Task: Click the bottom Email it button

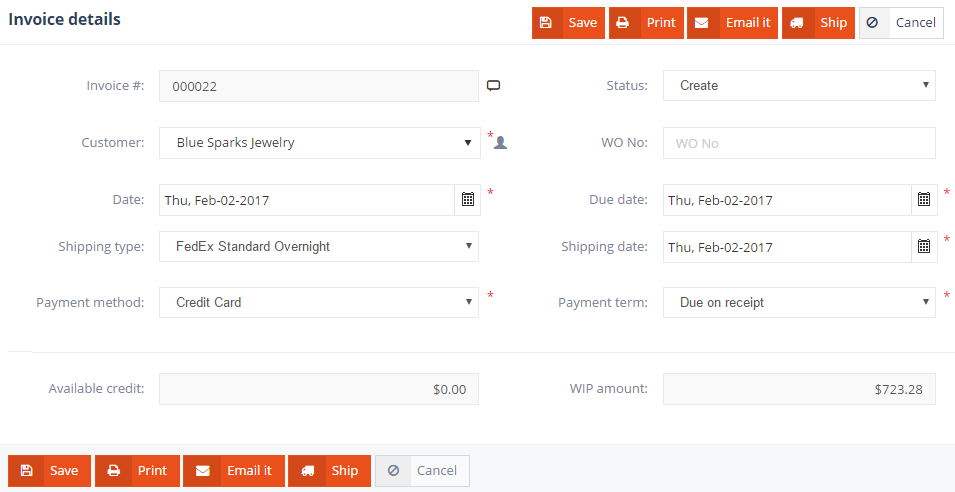Action: point(234,471)
